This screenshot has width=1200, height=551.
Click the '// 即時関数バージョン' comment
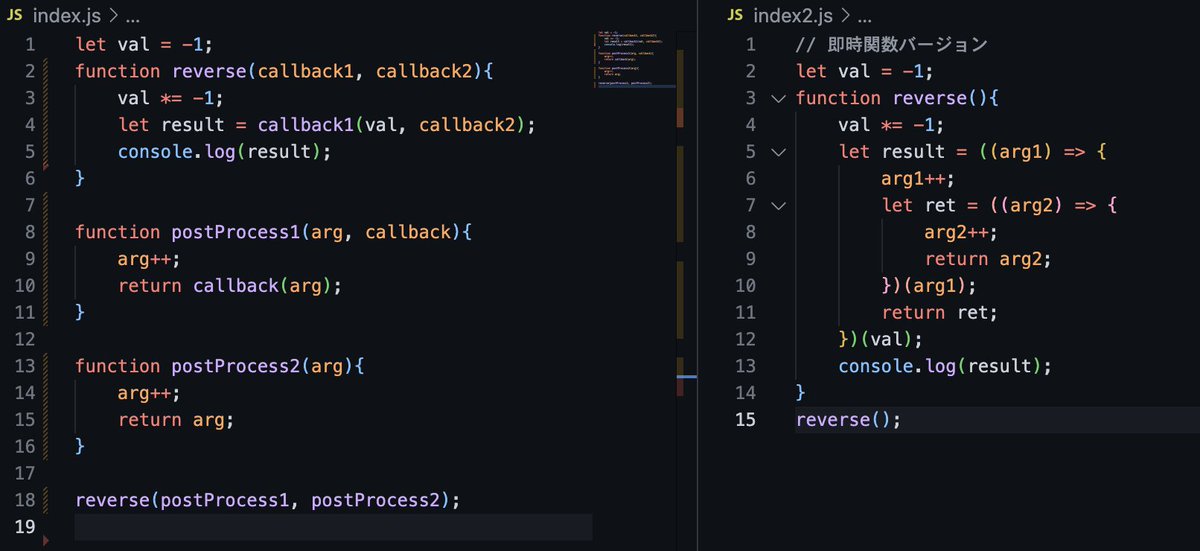[x=892, y=45]
